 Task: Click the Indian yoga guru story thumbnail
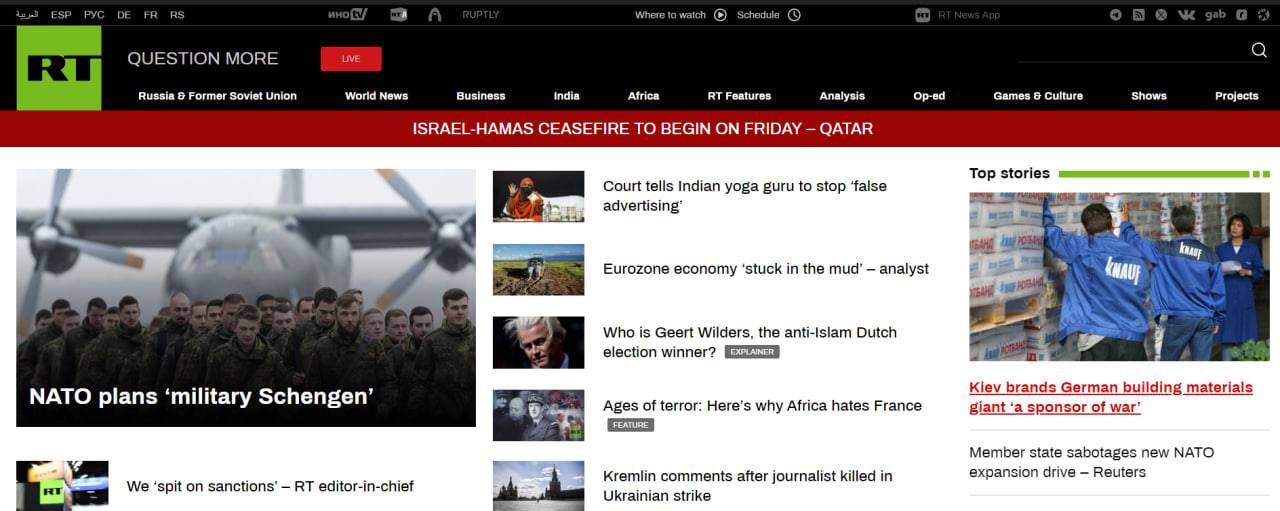tap(538, 196)
